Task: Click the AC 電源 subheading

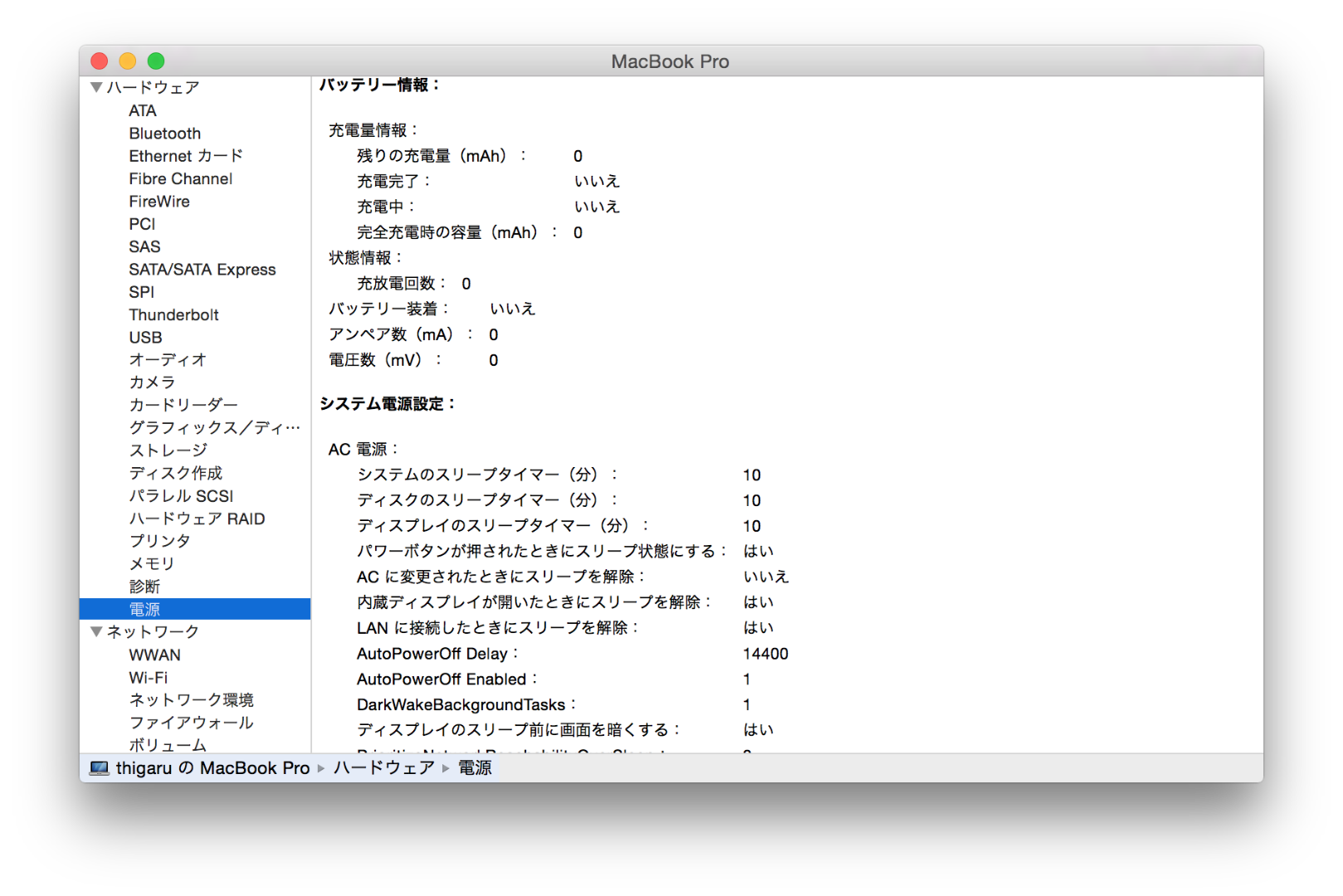Action: click(364, 449)
